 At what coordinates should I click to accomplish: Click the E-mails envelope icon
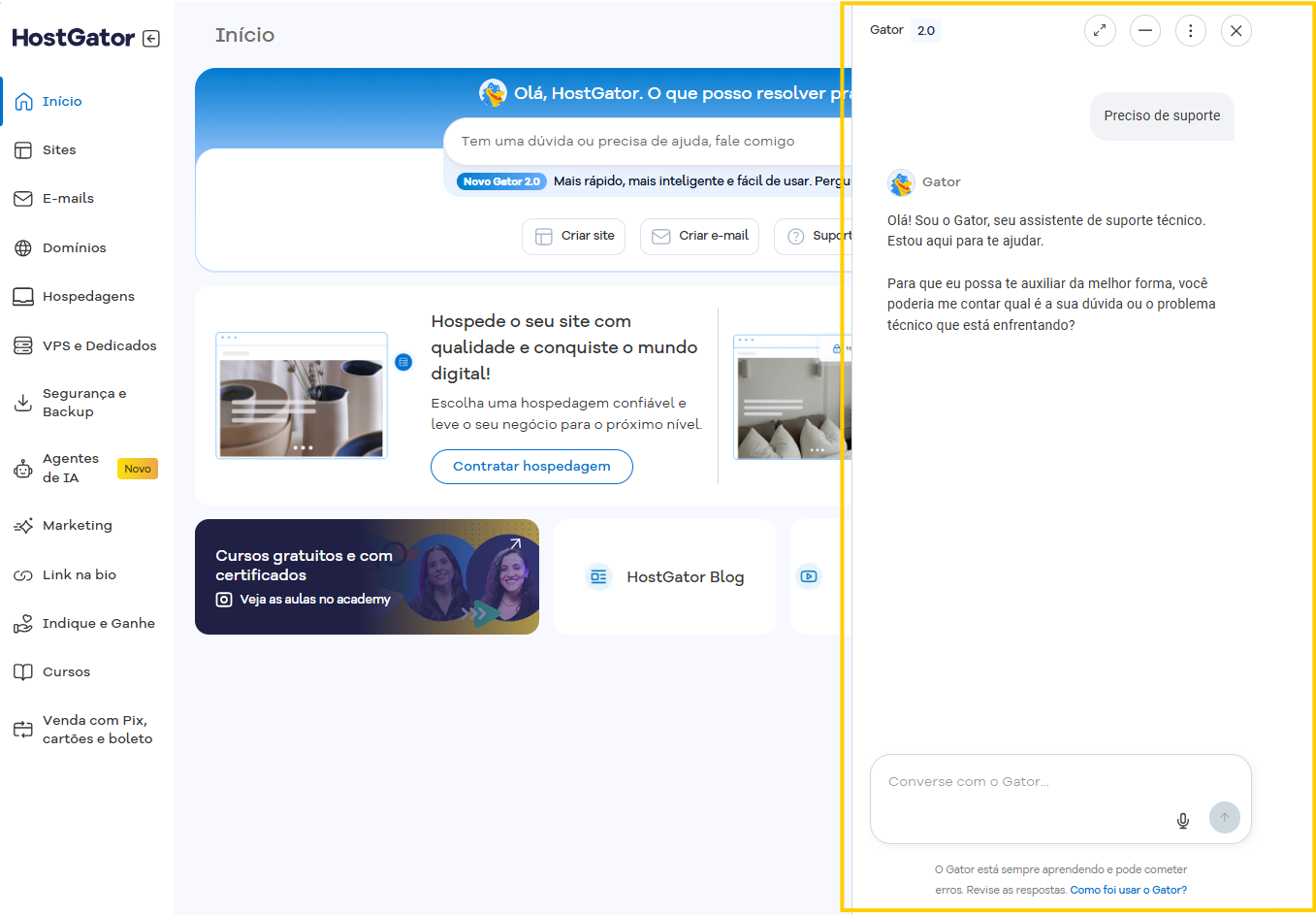[23, 198]
